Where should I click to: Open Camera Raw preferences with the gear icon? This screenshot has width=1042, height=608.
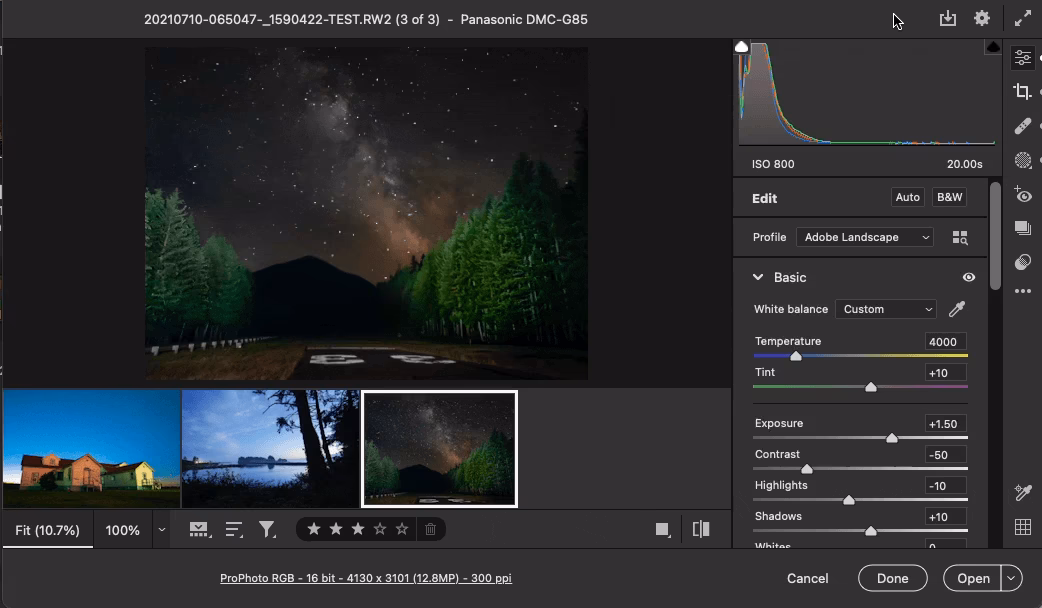(x=981, y=17)
